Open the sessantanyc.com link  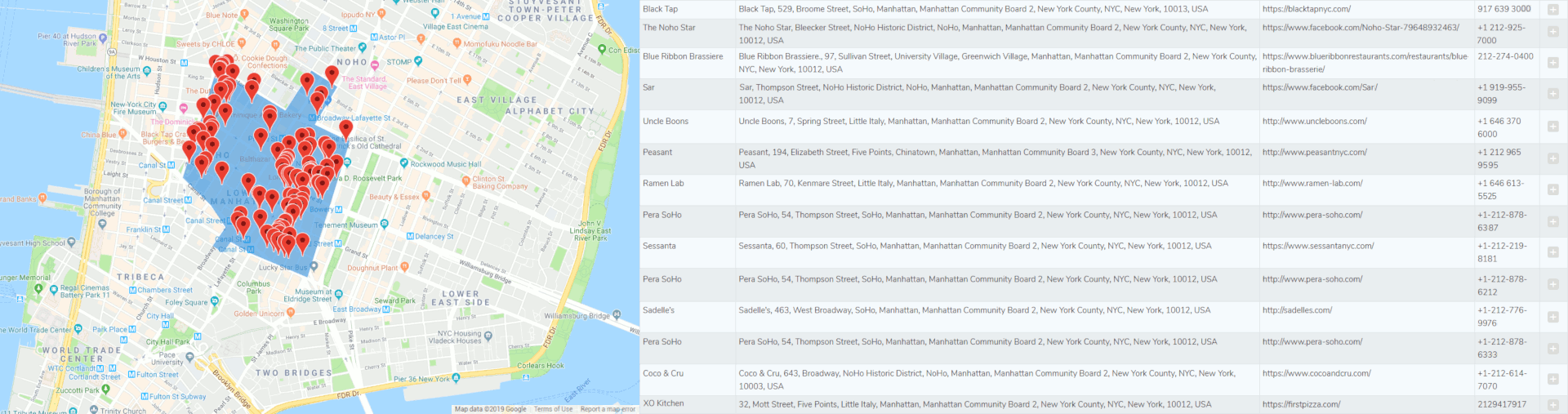1318,246
